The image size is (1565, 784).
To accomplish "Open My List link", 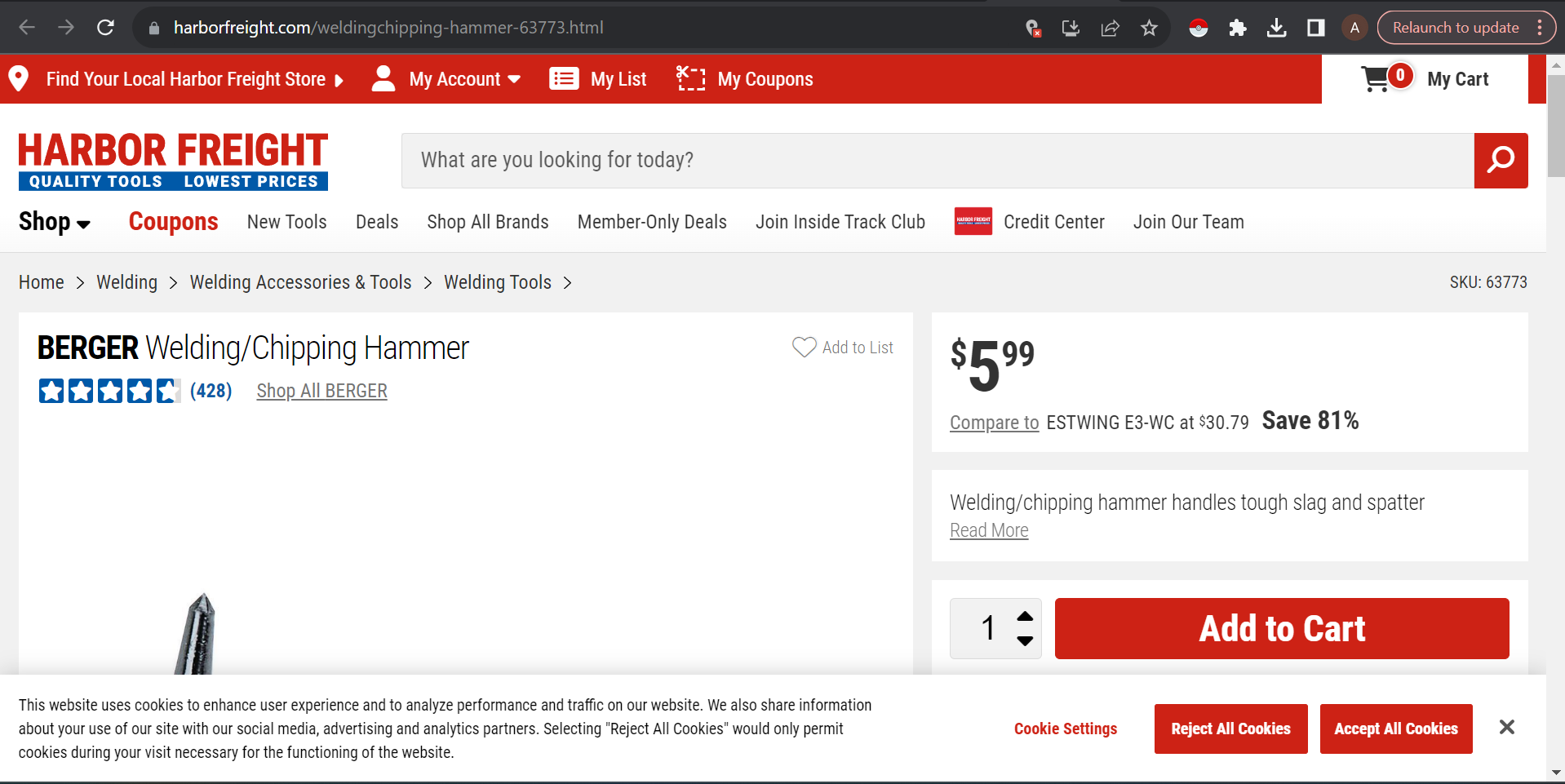I will [x=618, y=79].
